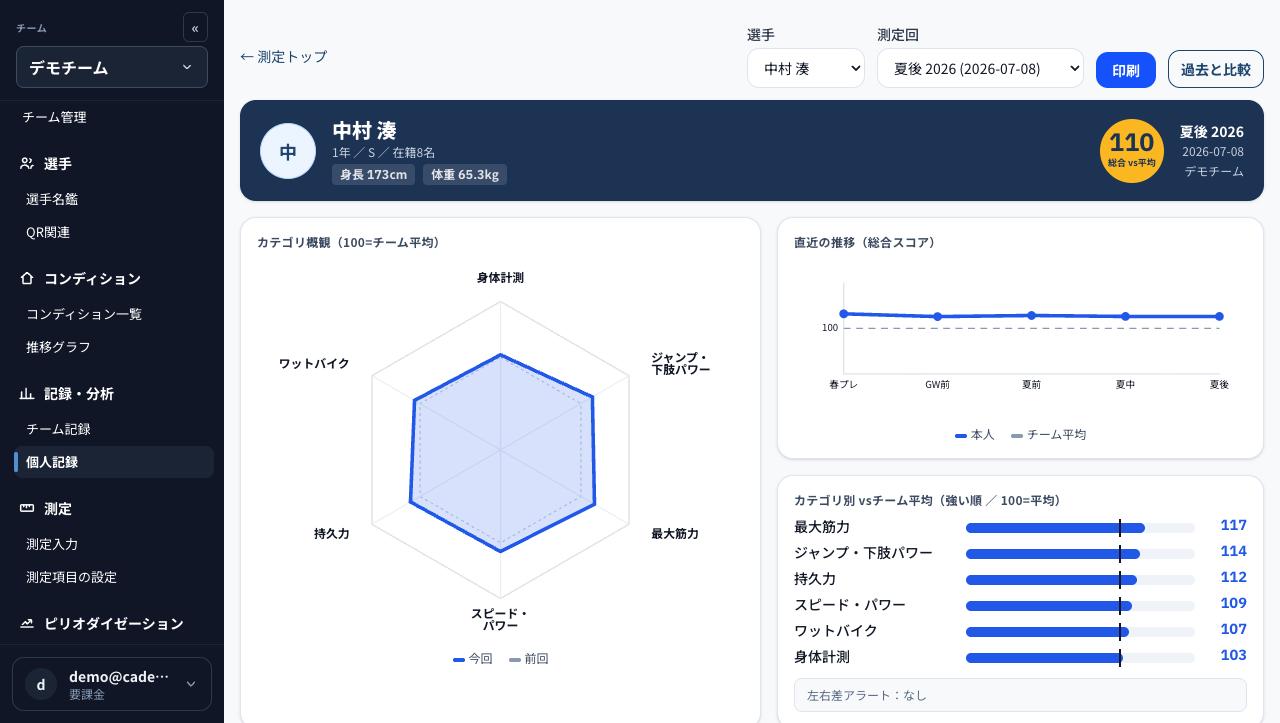Click the 印刷 print button
Viewport: 1280px width, 723px height.
pos(1126,70)
